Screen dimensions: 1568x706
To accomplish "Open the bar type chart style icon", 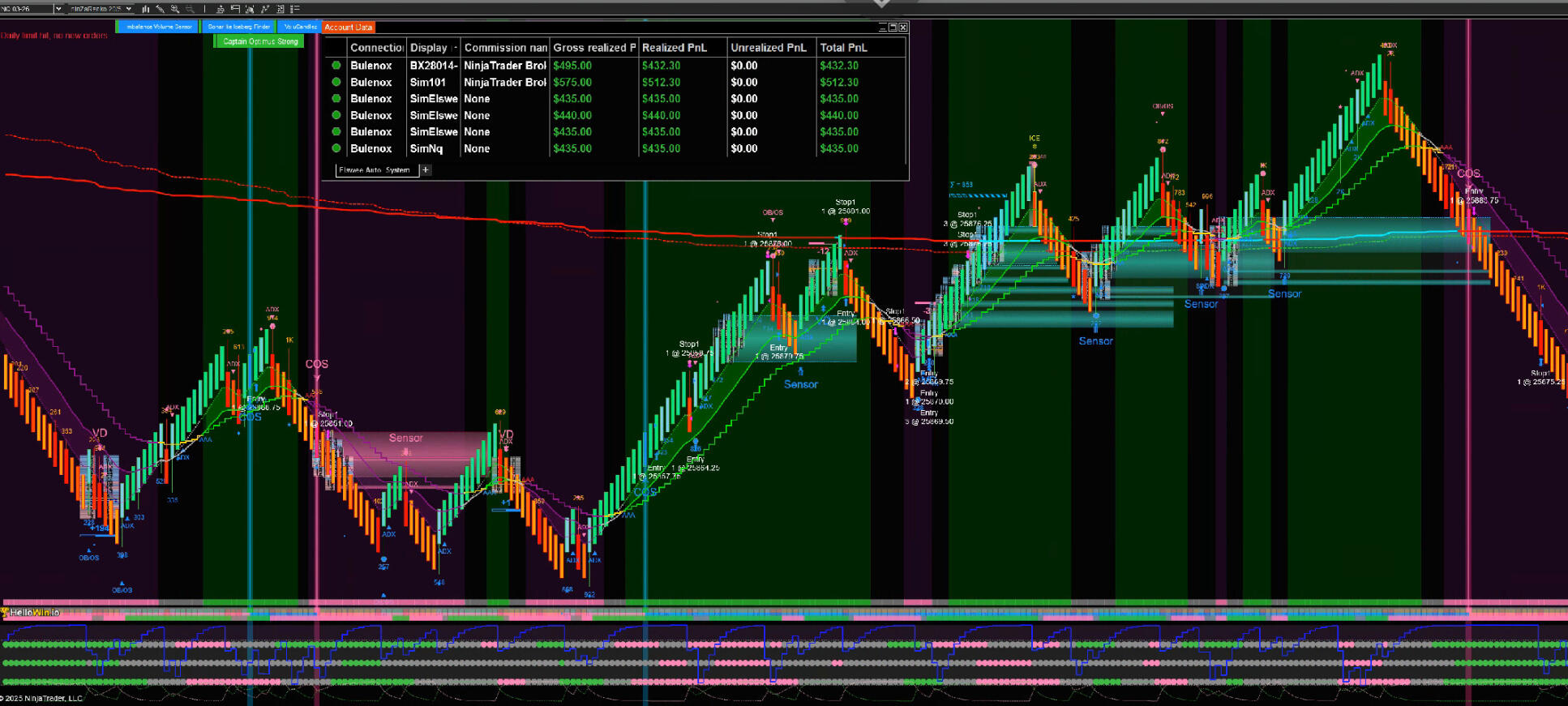I will (145, 9).
